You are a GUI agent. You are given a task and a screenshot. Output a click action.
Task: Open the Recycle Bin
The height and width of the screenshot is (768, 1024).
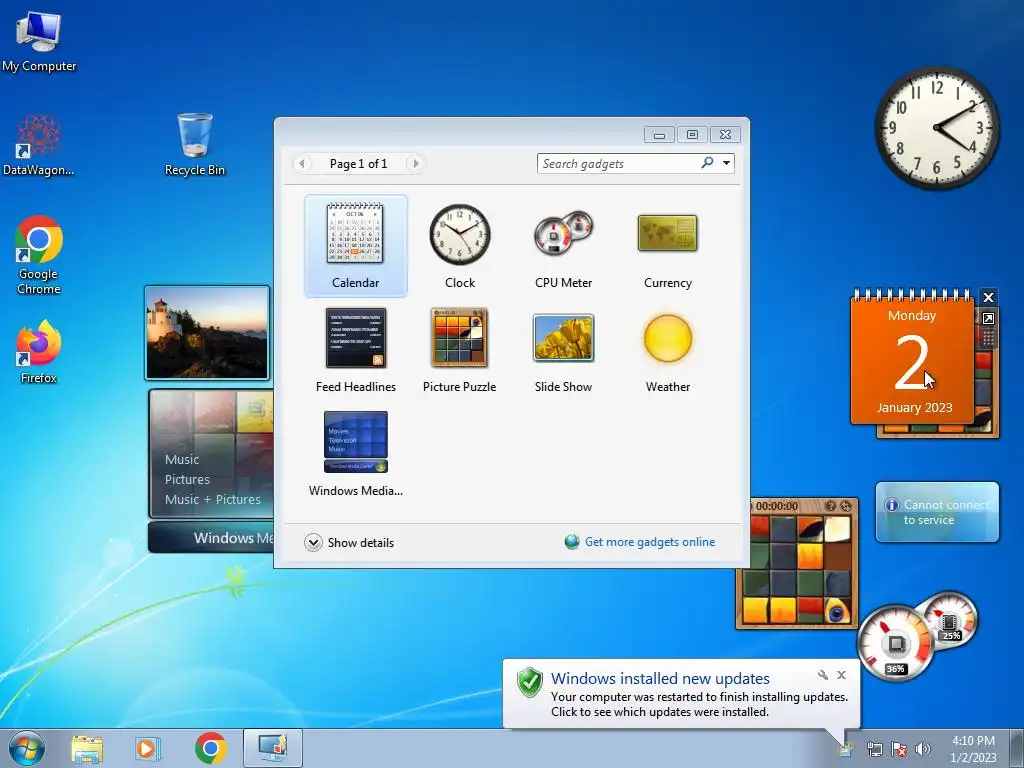195,144
